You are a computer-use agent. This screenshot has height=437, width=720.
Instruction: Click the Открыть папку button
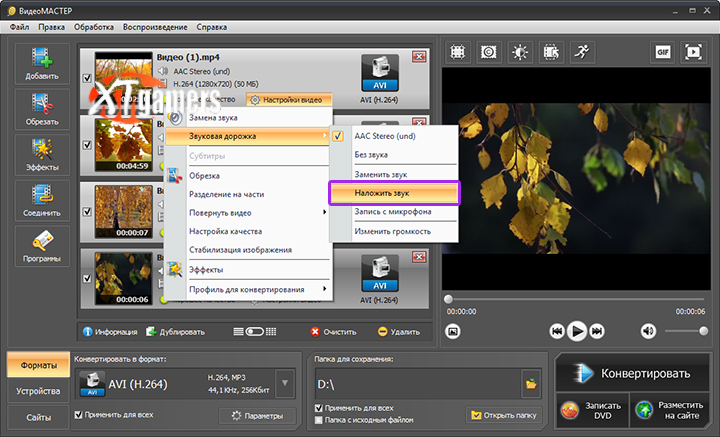[504, 415]
